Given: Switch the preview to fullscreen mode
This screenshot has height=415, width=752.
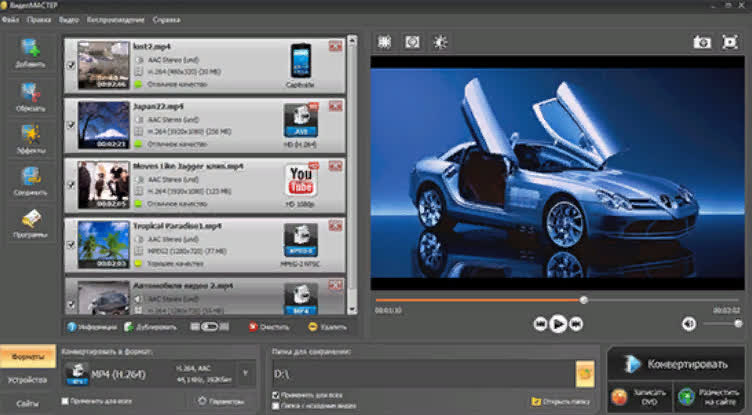Looking at the screenshot, I should point(730,42).
